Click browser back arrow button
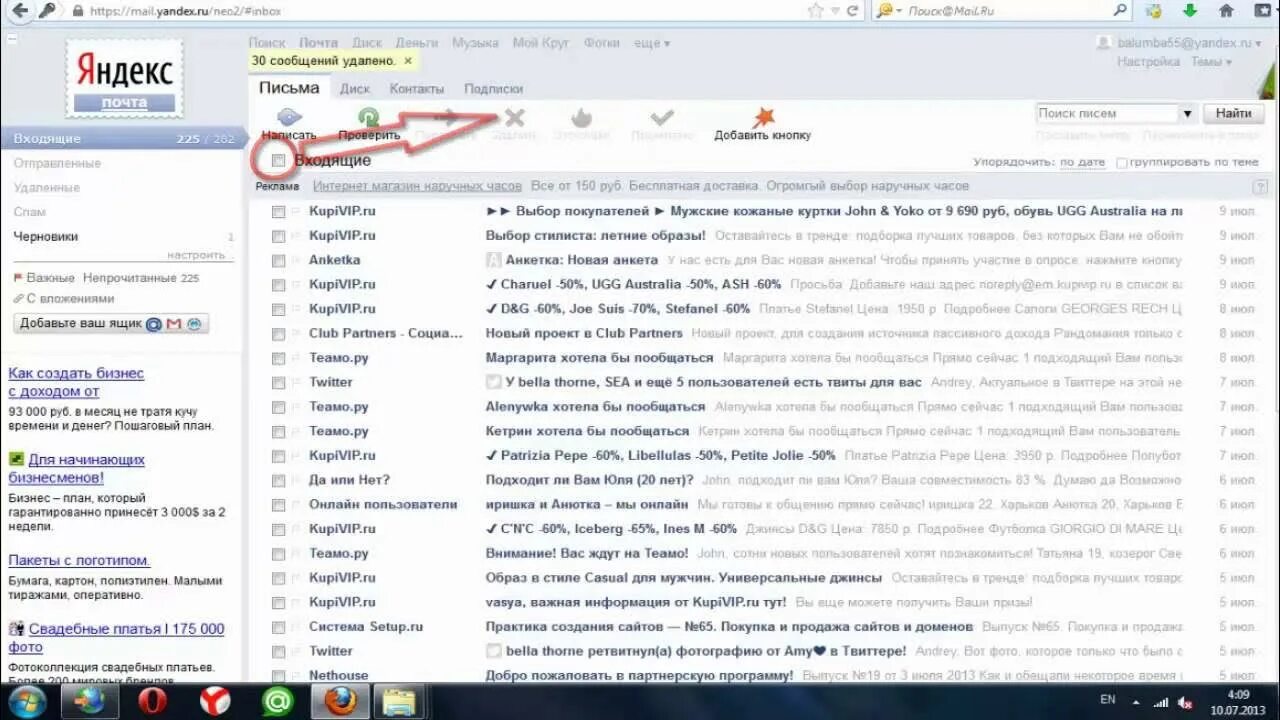The width and height of the screenshot is (1280, 720). pos(19,11)
